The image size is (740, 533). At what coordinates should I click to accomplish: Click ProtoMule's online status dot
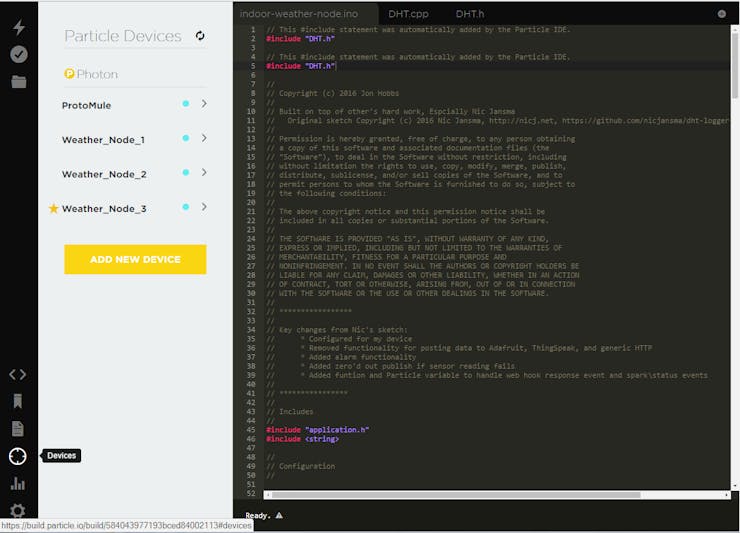186,103
